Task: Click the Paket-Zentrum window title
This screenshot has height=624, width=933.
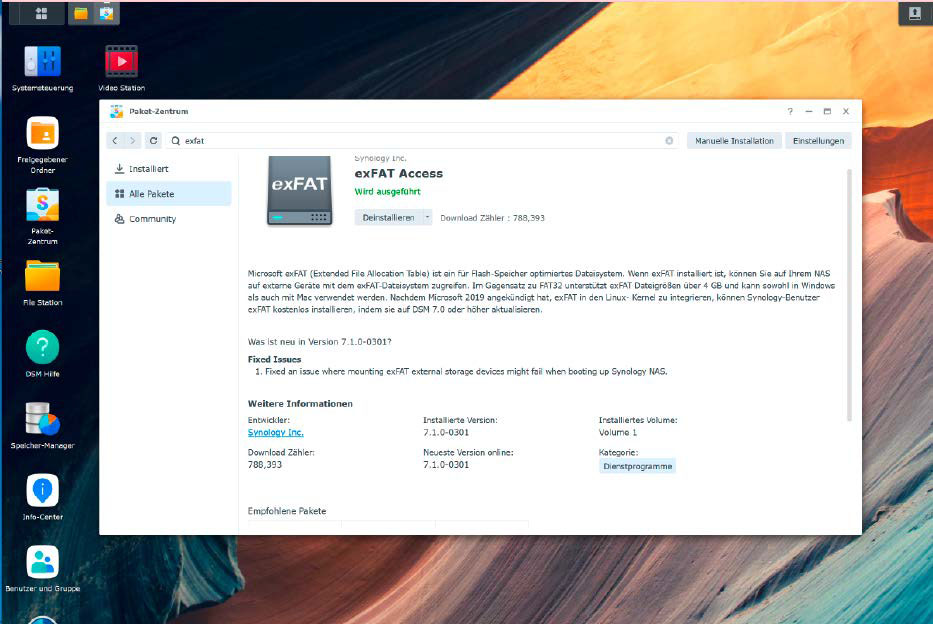Action: (159, 111)
